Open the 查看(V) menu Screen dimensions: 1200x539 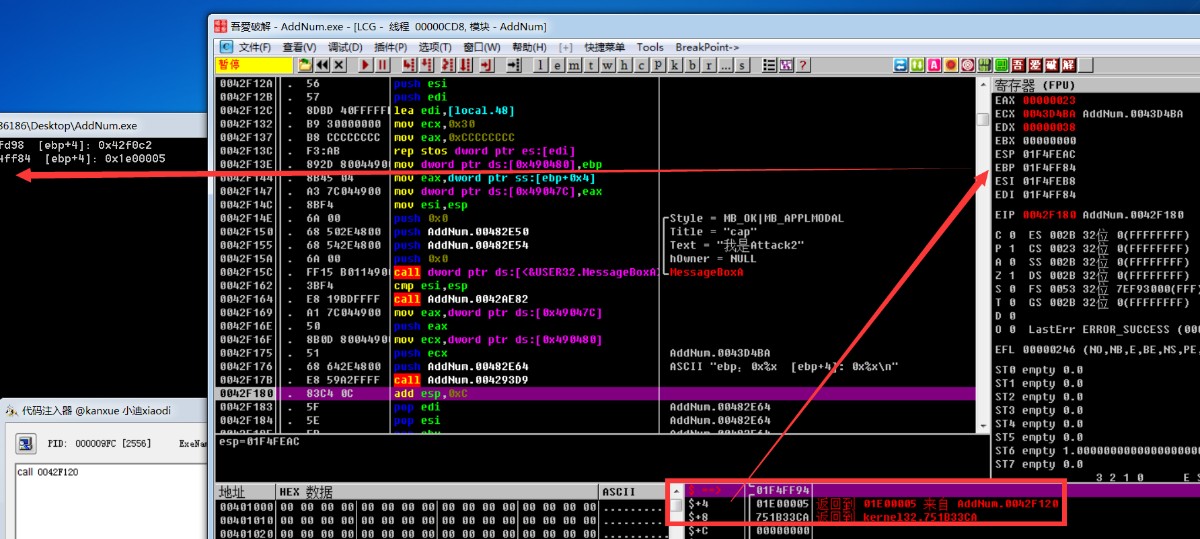299,47
